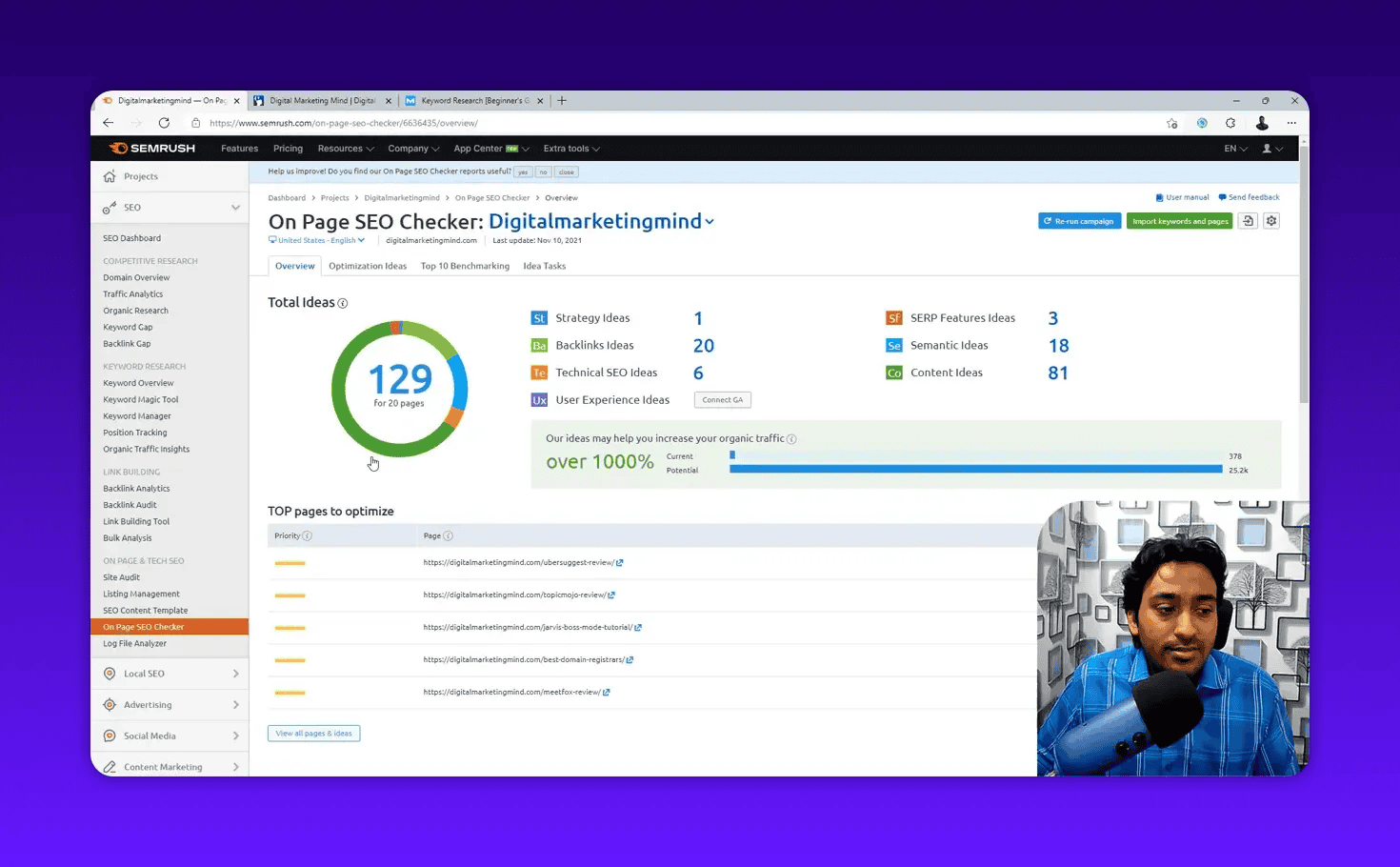1400x867 pixels.
Task: Click the Social Media icon in the sidebar
Action: pos(110,736)
